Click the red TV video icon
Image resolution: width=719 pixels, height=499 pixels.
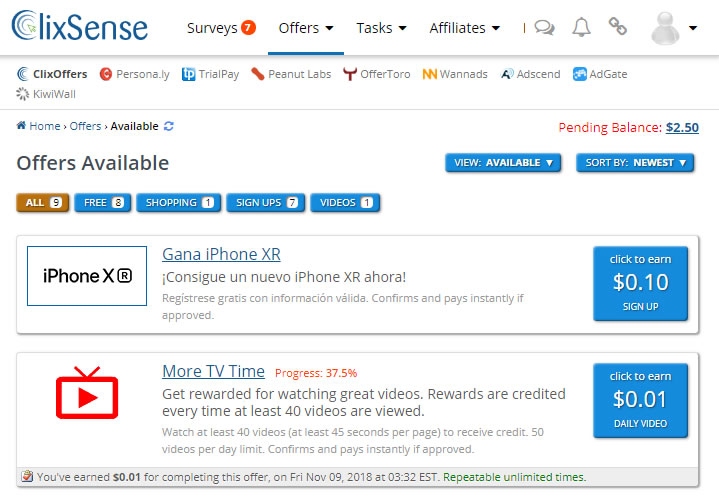pyautogui.click(x=87, y=393)
